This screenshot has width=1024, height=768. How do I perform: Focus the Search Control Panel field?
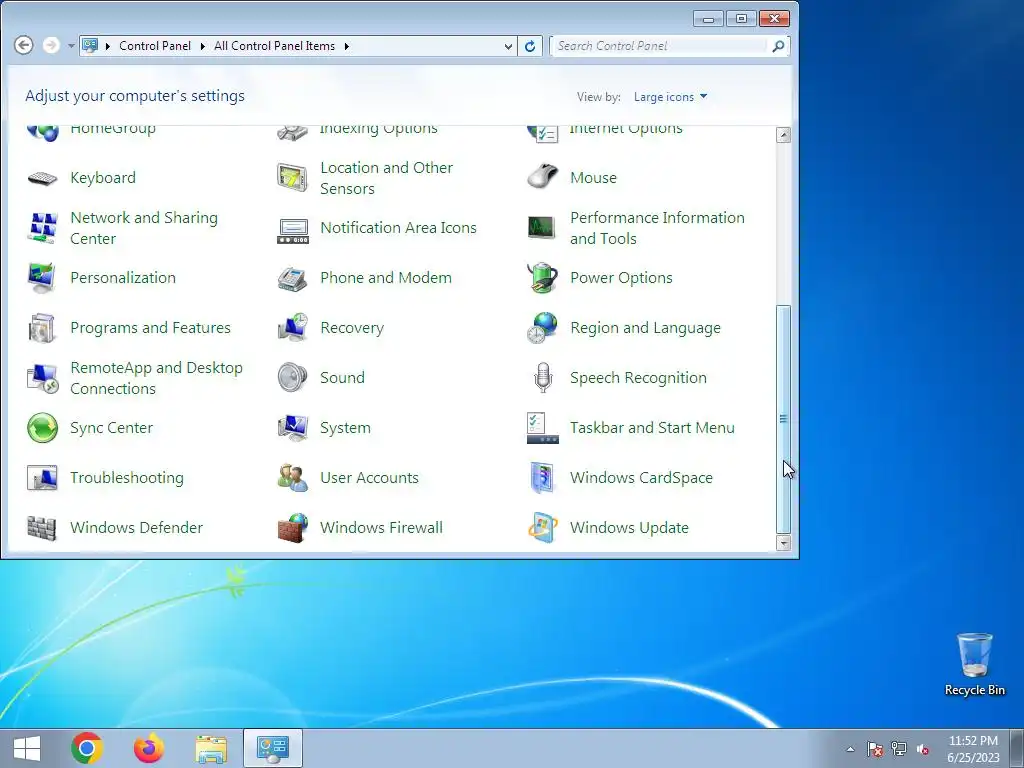pos(660,46)
